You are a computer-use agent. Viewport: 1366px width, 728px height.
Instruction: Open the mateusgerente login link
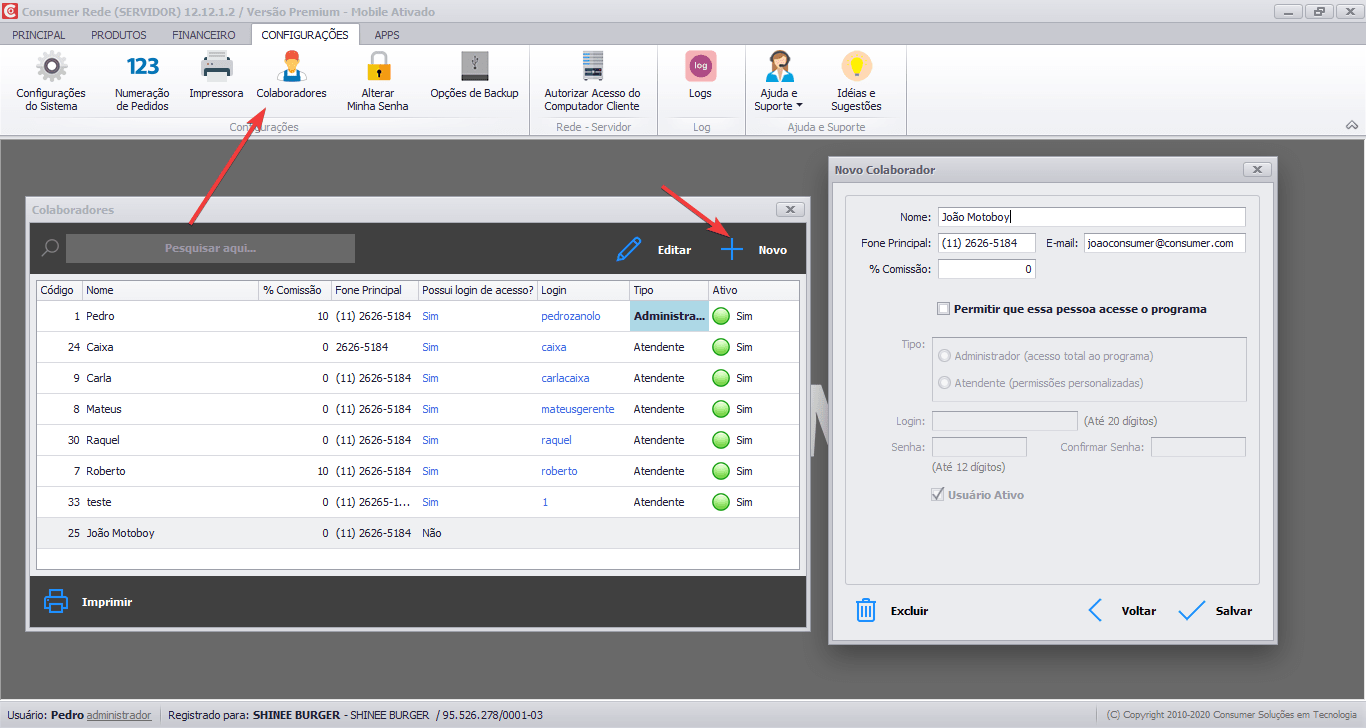(578, 409)
